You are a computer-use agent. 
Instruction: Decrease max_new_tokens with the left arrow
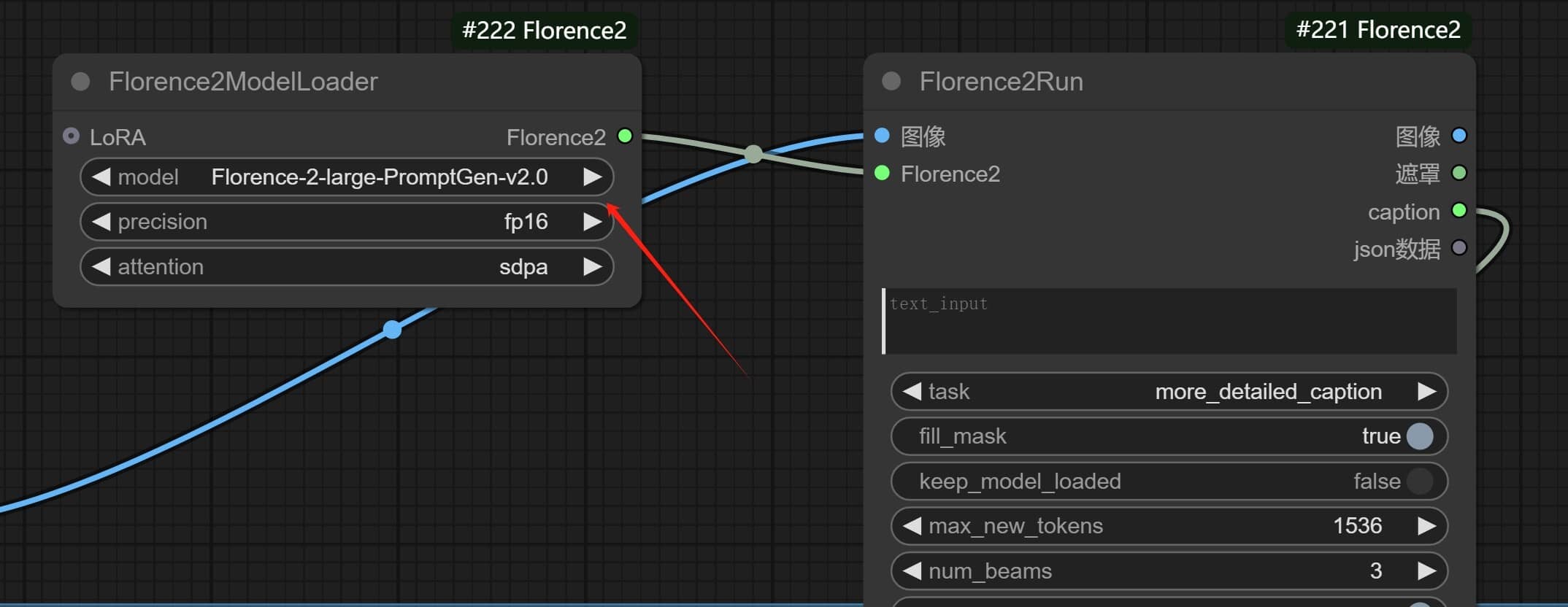coord(912,526)
